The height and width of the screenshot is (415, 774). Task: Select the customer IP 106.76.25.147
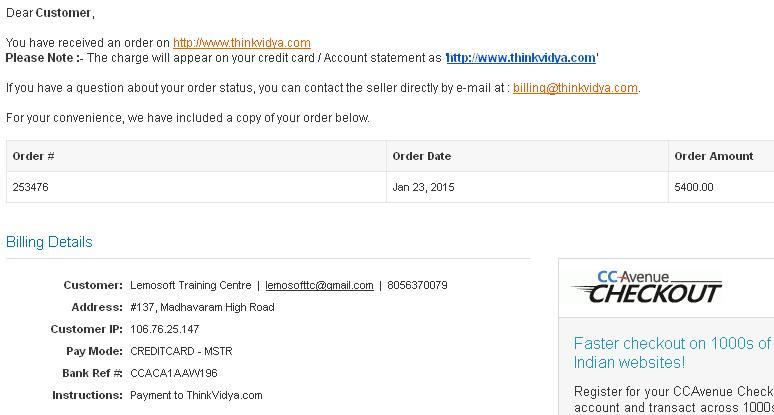click(165, 329)
